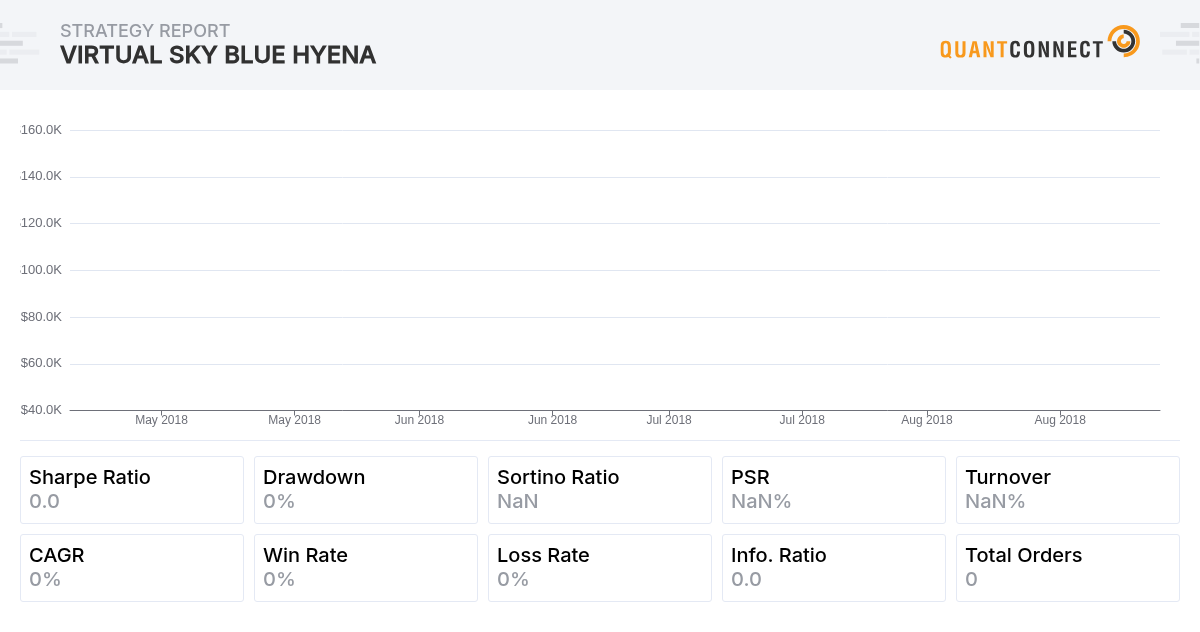Click the $80.0K y-axis label
The width and height of the screenshot is (1200, 632).
(x=41, y=316)
